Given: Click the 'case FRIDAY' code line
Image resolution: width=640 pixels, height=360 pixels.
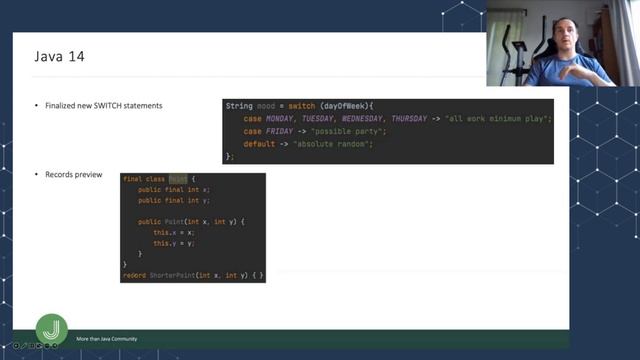Looking at the screenshot, I should tap(314, 131).
